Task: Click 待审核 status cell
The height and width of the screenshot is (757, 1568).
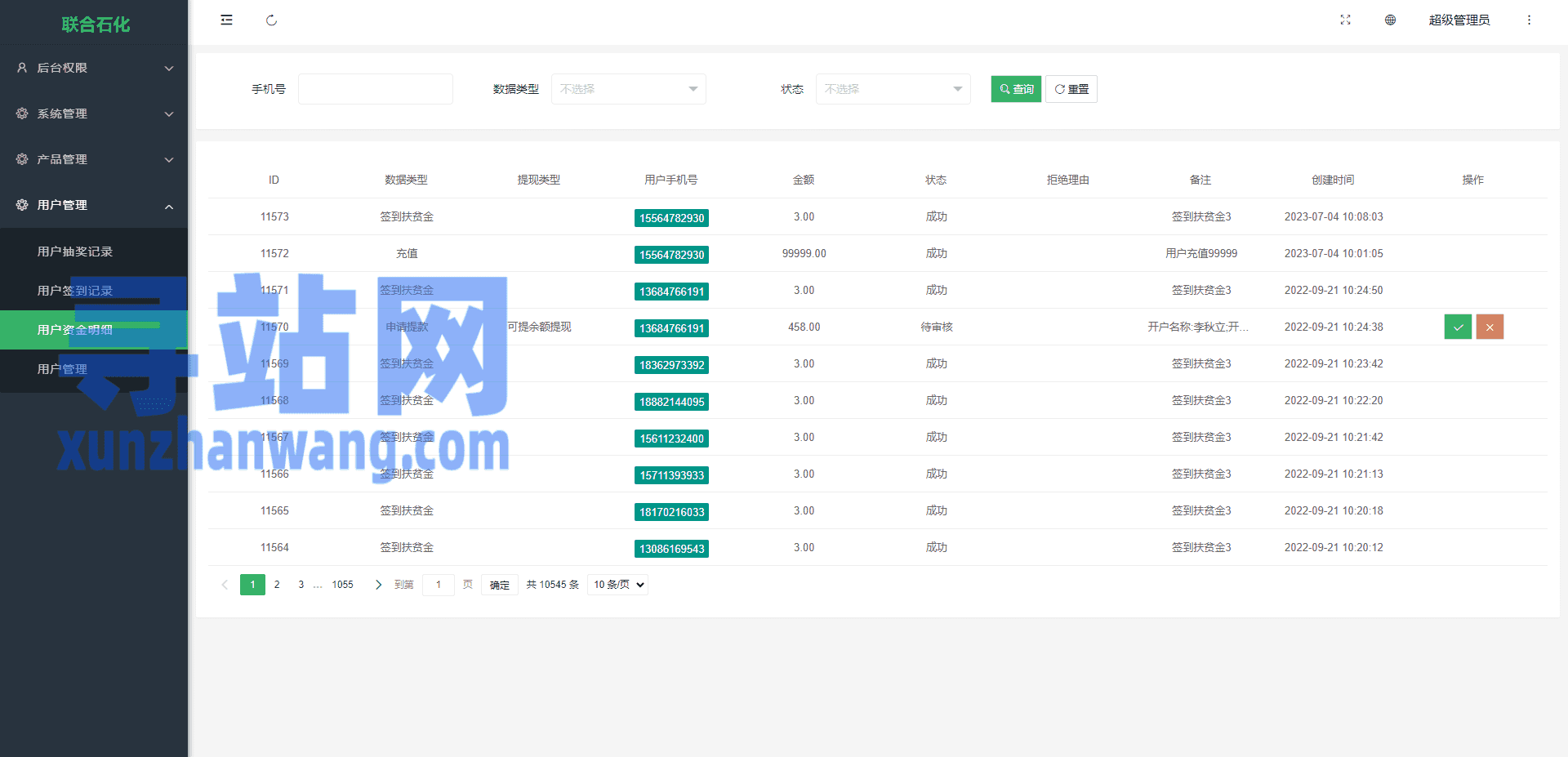Action: point(937,327)
